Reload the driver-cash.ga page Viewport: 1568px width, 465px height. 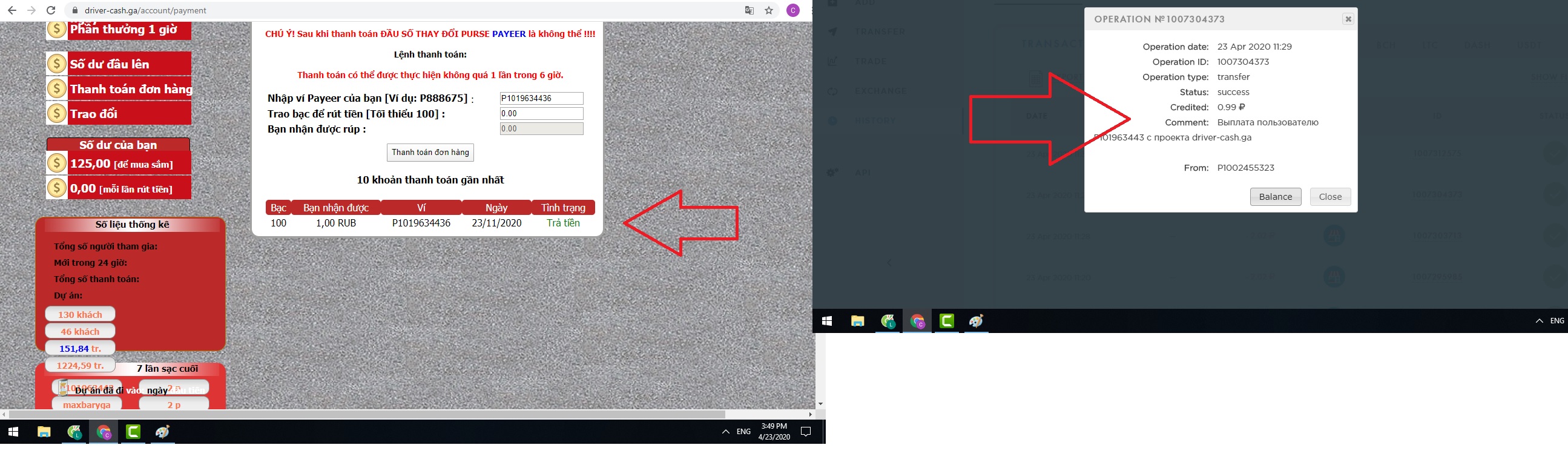point(51,10)
